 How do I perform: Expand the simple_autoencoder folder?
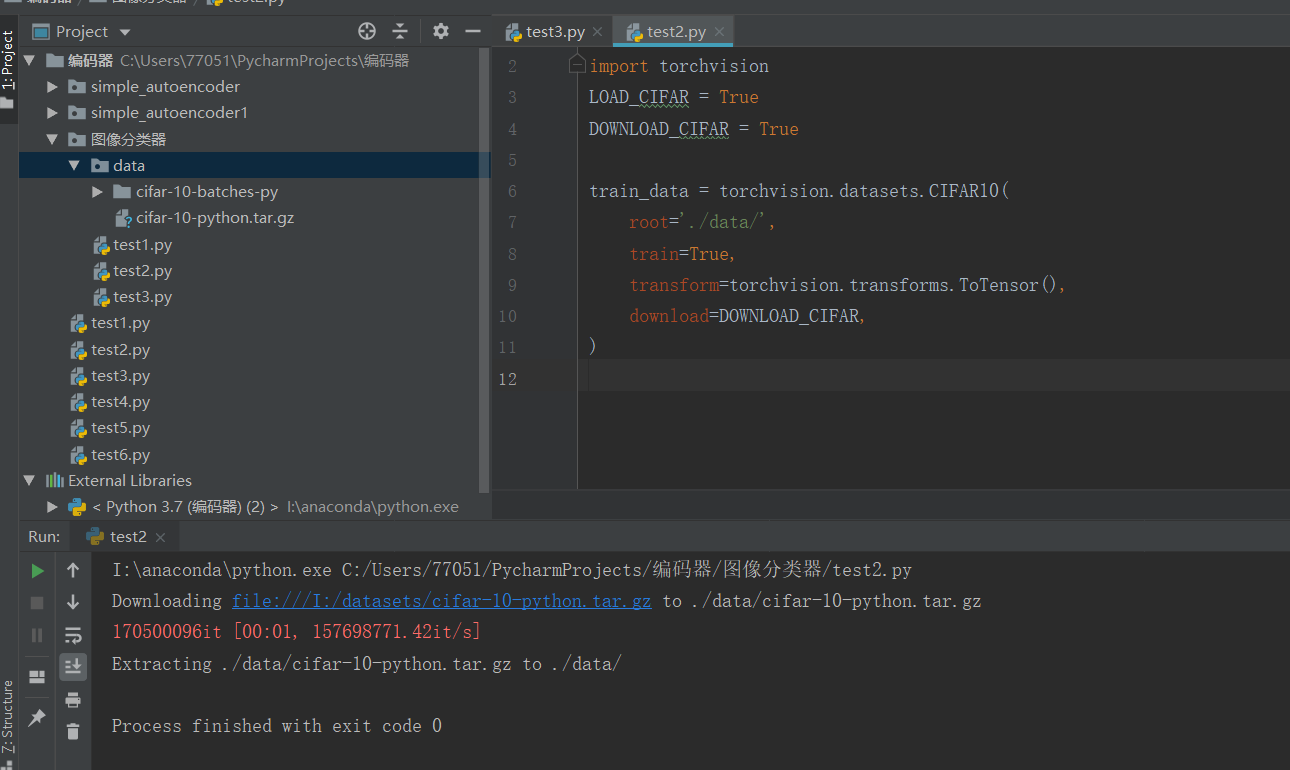pos(53,87)
